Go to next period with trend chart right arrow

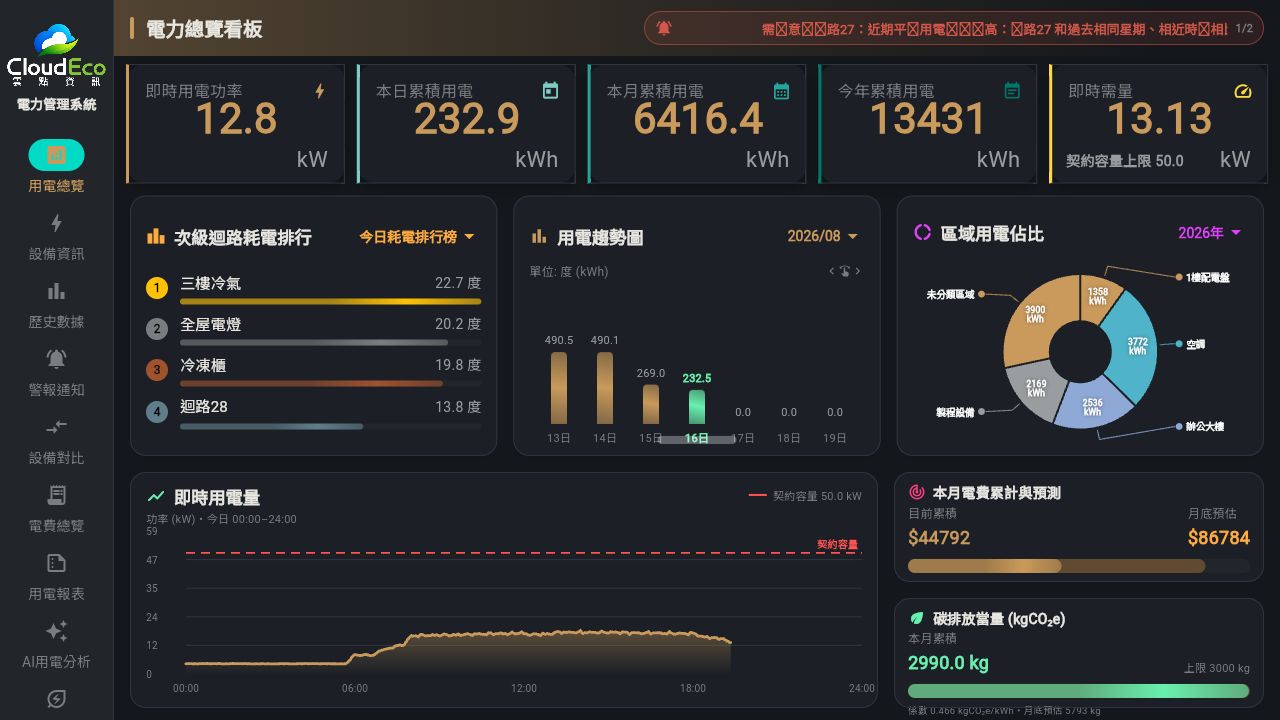[857, 271]
